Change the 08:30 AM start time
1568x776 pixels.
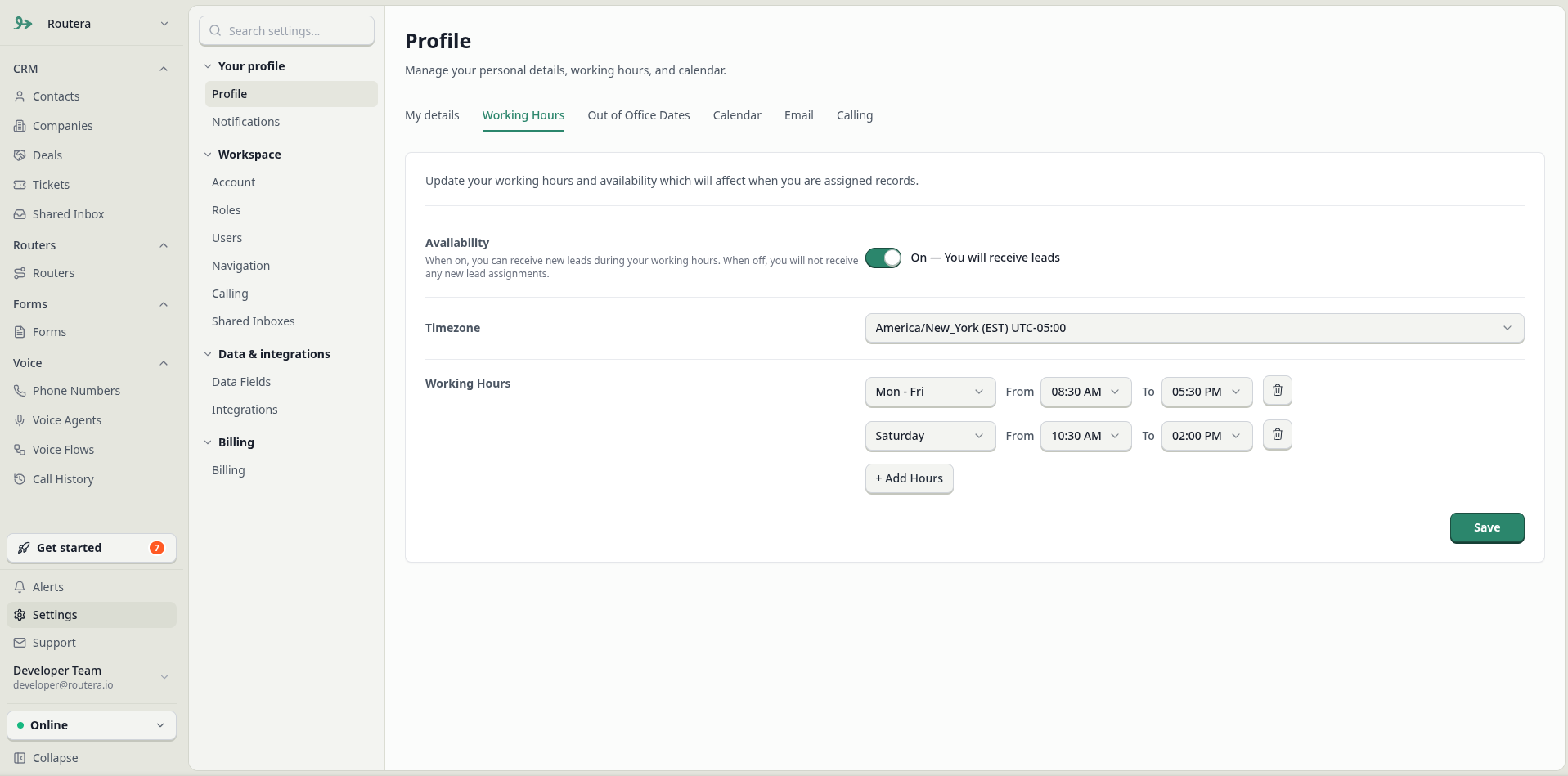tap(1085, 392)
